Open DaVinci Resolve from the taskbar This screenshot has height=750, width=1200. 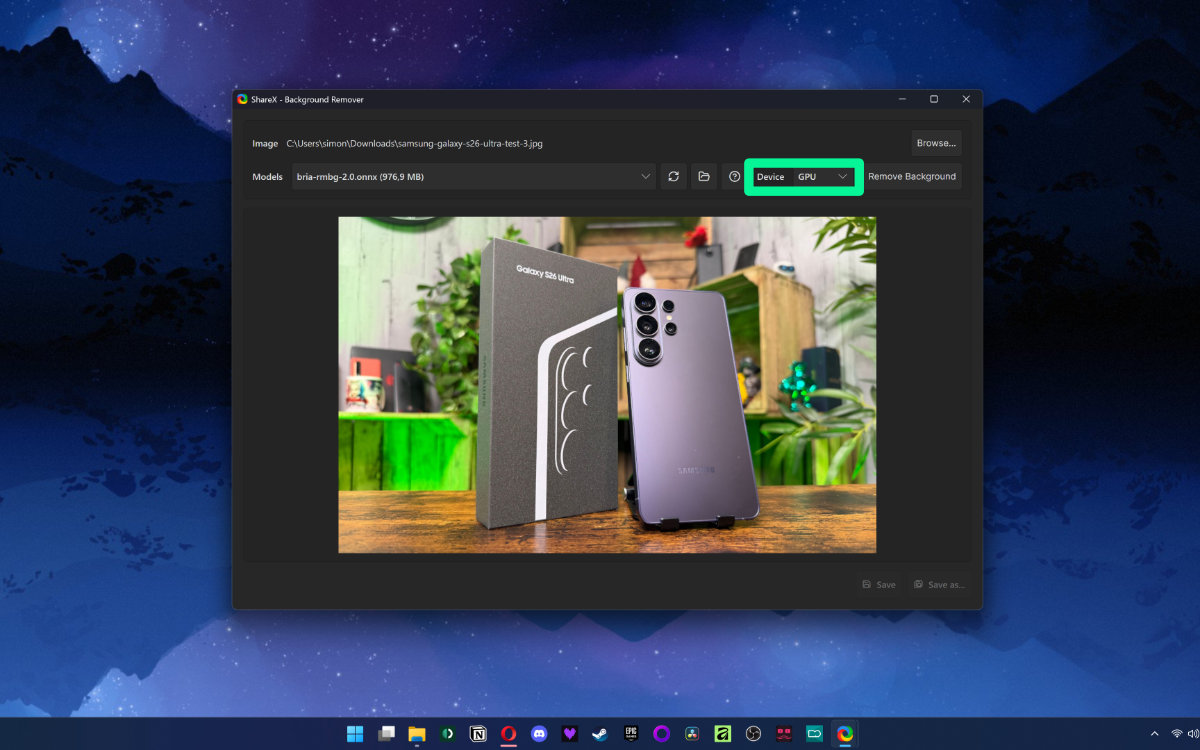click(x=692, y=734)
